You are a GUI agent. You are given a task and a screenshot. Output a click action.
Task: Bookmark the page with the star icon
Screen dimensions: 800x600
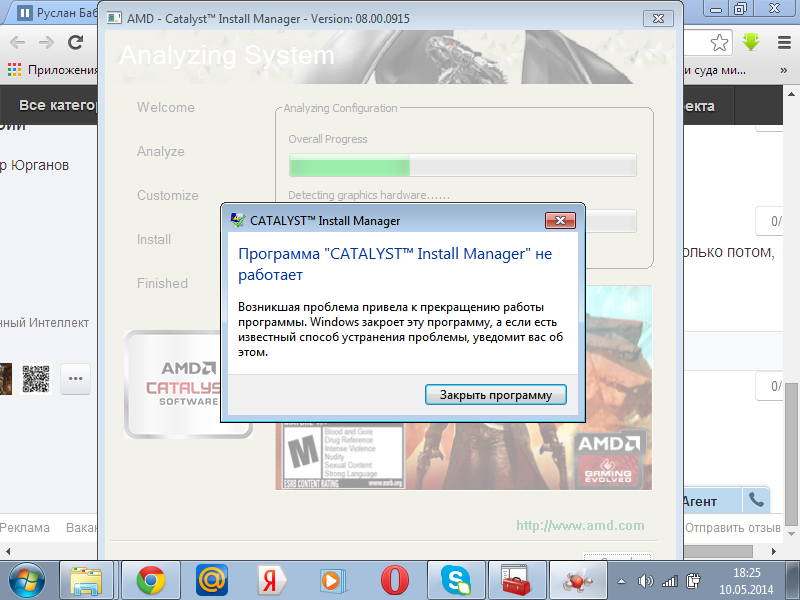tap(719, 43)
